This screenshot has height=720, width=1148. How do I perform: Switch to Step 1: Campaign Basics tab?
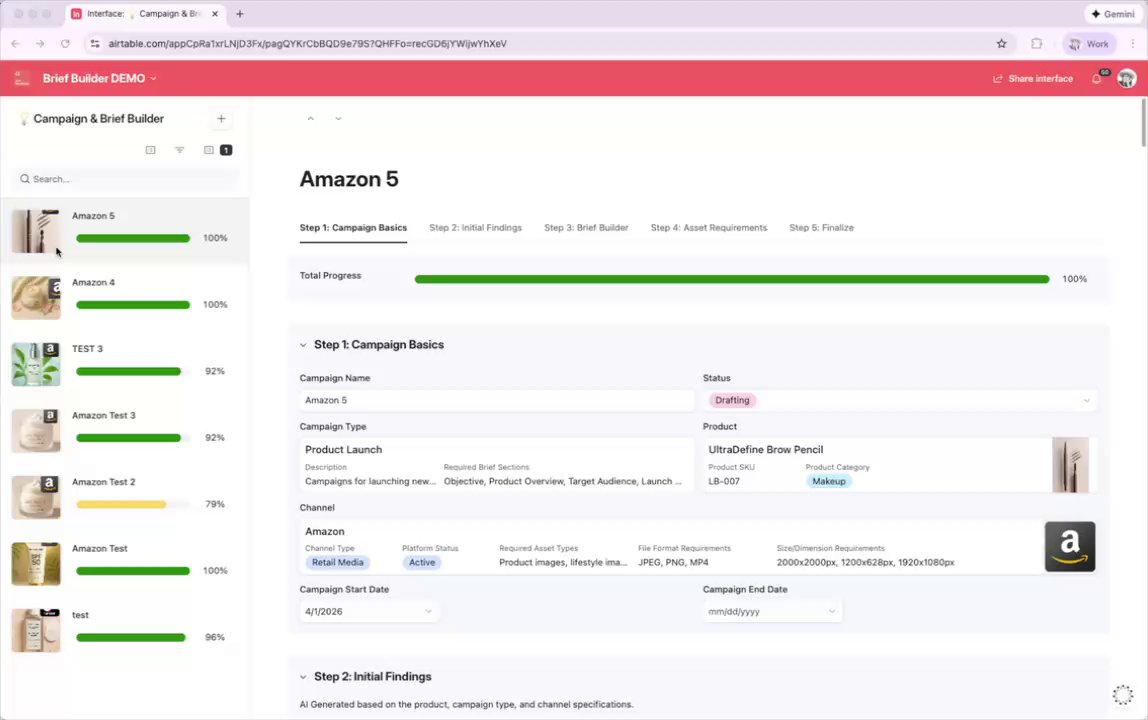click(353, 228)
